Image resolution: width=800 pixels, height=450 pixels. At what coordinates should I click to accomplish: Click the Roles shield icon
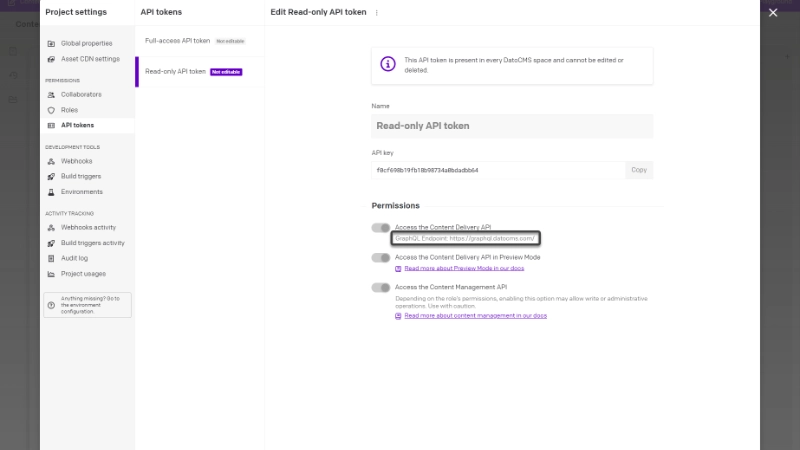coord(51,110)
